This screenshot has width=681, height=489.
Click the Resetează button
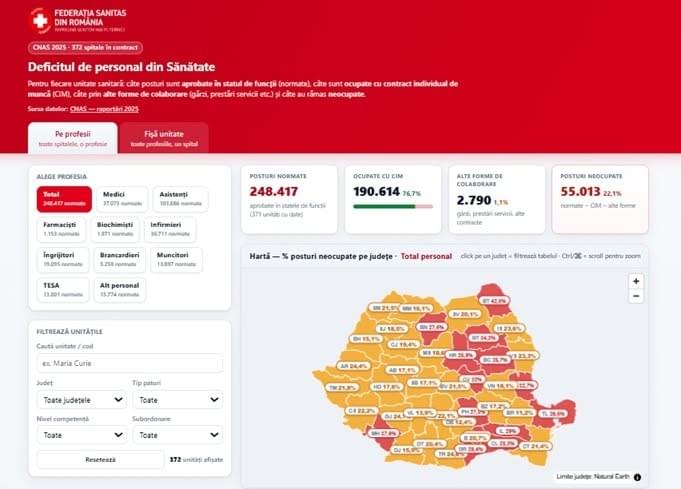point(100,459)
